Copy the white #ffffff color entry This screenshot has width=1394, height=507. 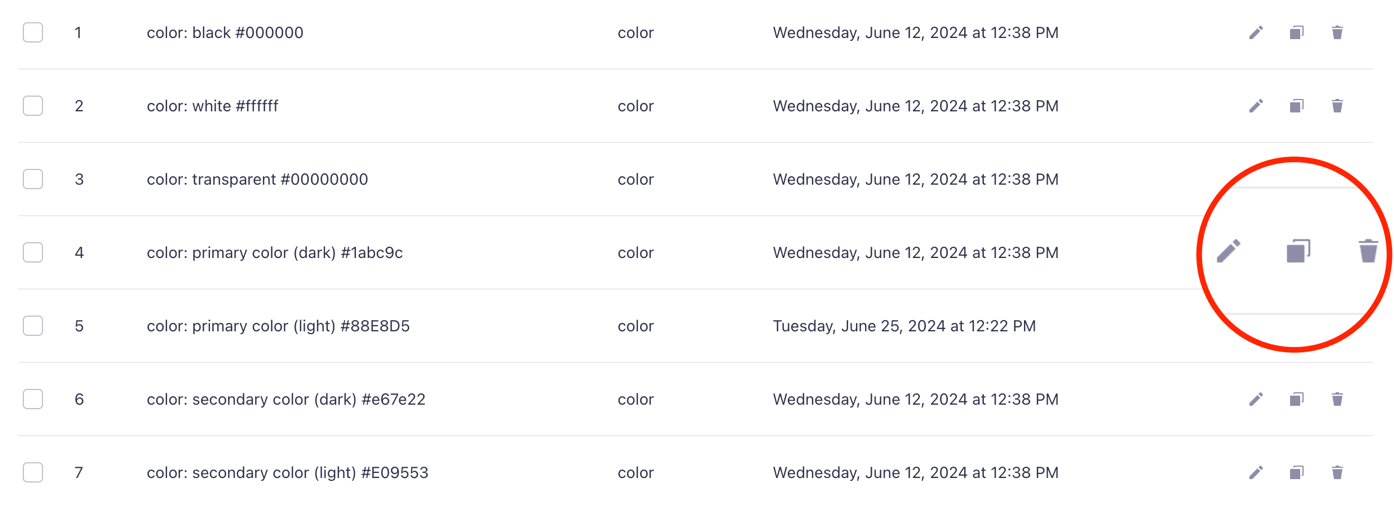1296,106
